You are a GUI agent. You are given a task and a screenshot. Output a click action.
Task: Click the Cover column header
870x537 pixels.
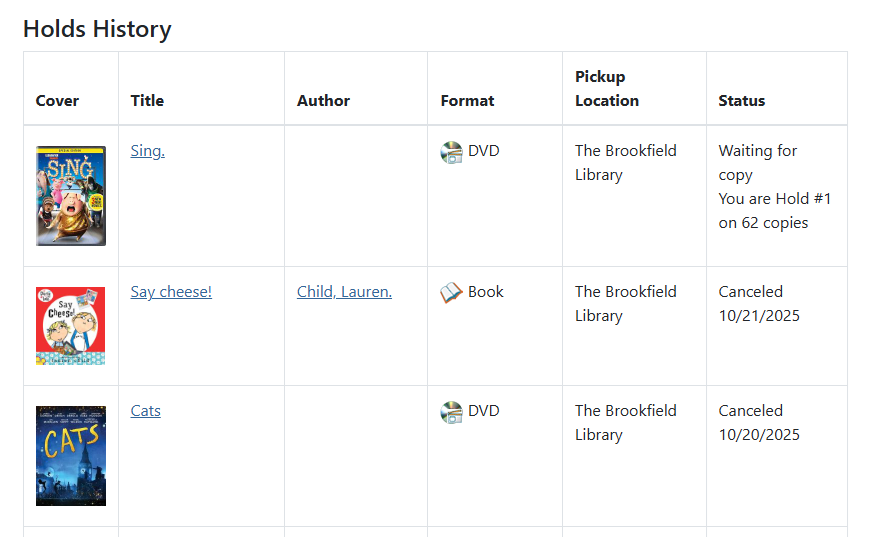[57, 101]
